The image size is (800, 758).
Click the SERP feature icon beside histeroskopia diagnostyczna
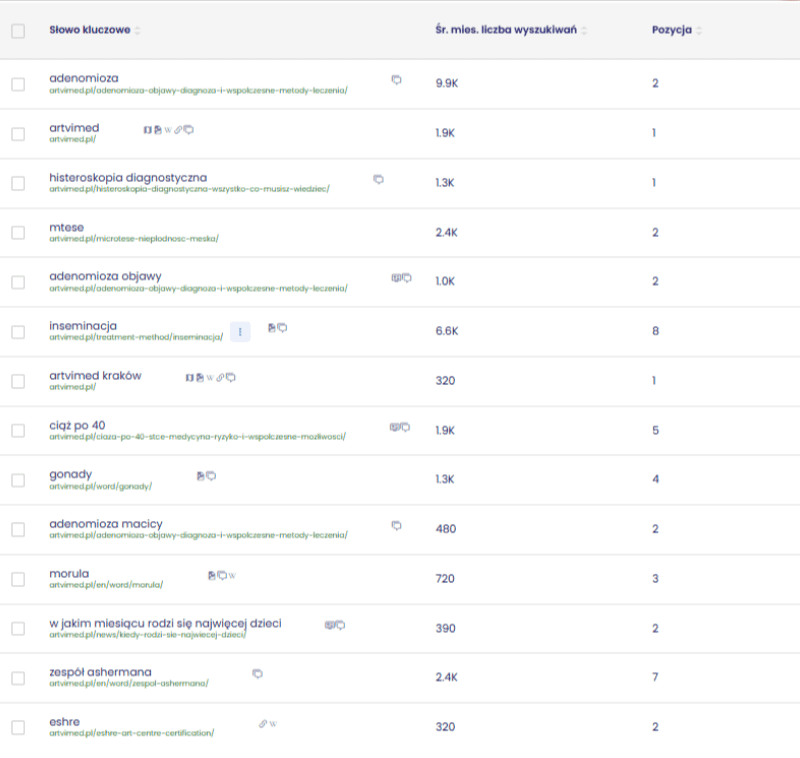(x=378, y=179)
